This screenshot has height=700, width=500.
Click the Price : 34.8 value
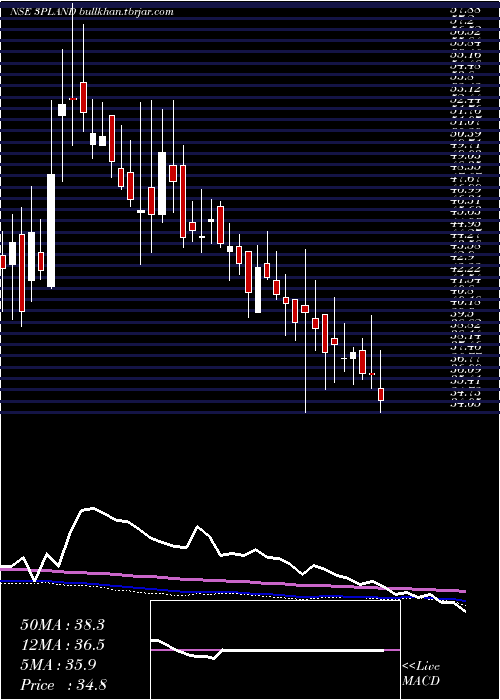coord(63,685)
